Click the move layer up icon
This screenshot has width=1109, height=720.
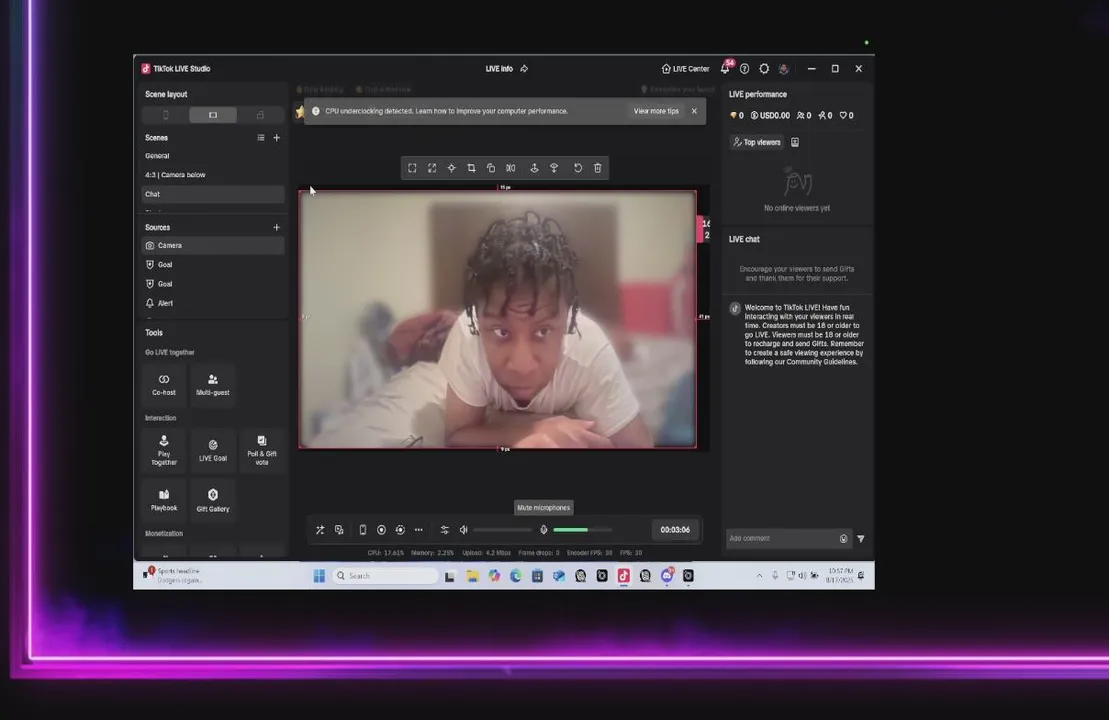pyautogui.click(x=554, y=168)
